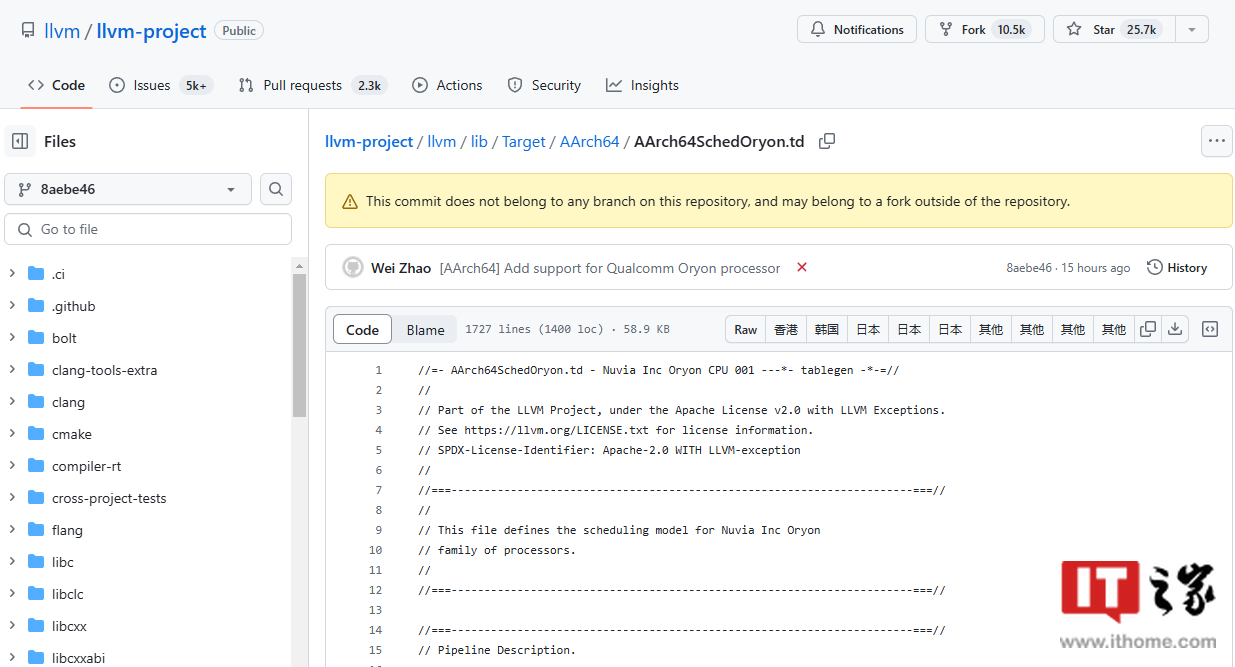Focus the Go to file search field

148,229
